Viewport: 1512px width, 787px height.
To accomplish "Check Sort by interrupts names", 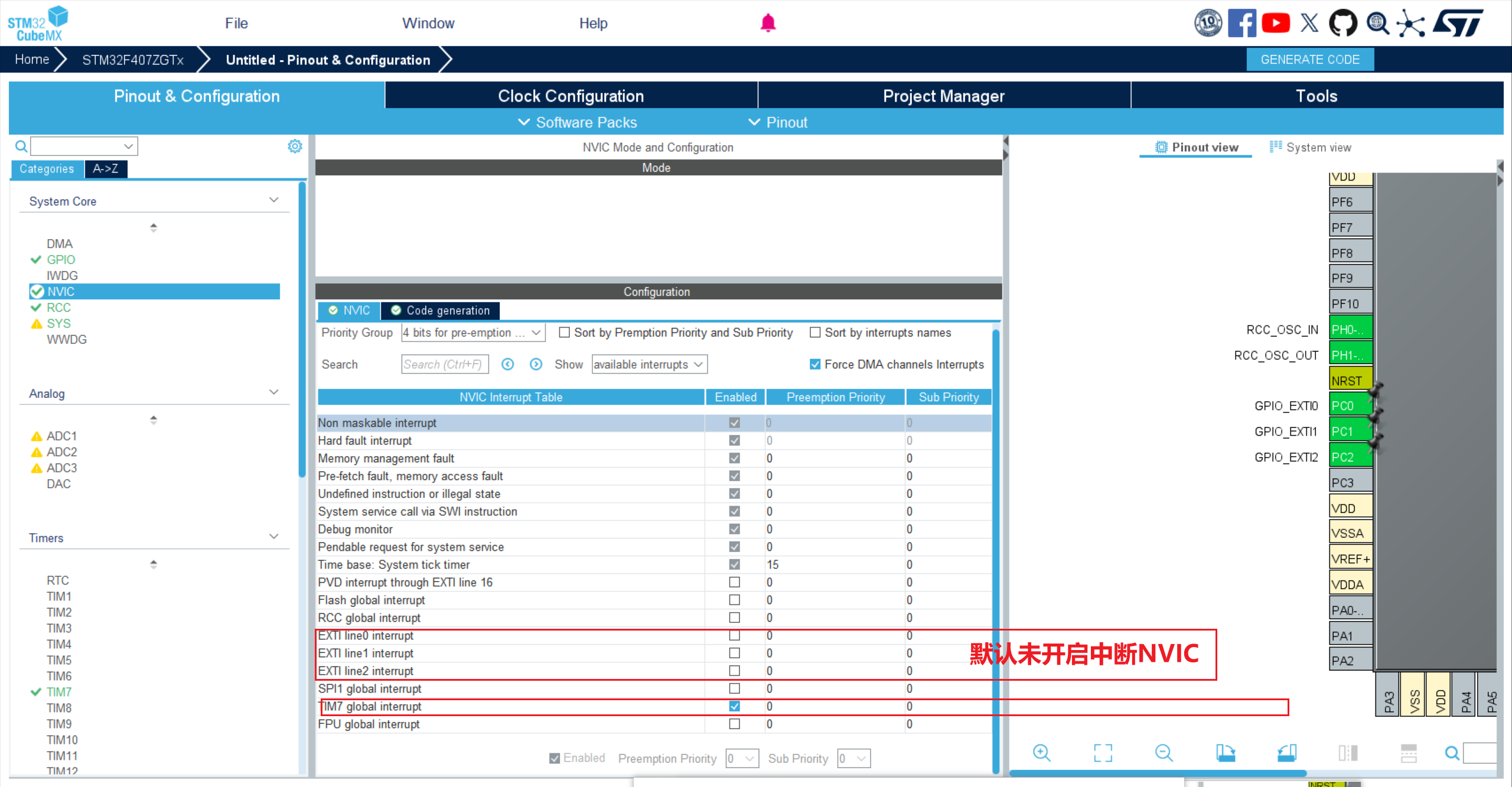I will click(815, 332).
